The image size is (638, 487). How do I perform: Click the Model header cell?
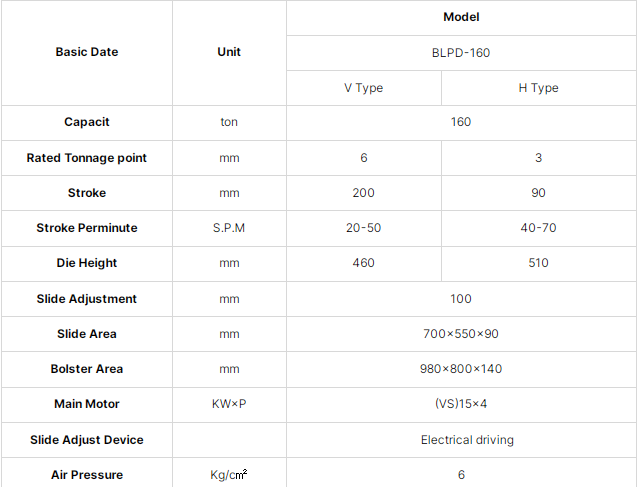pyautogui.click(x=461, y=17)
